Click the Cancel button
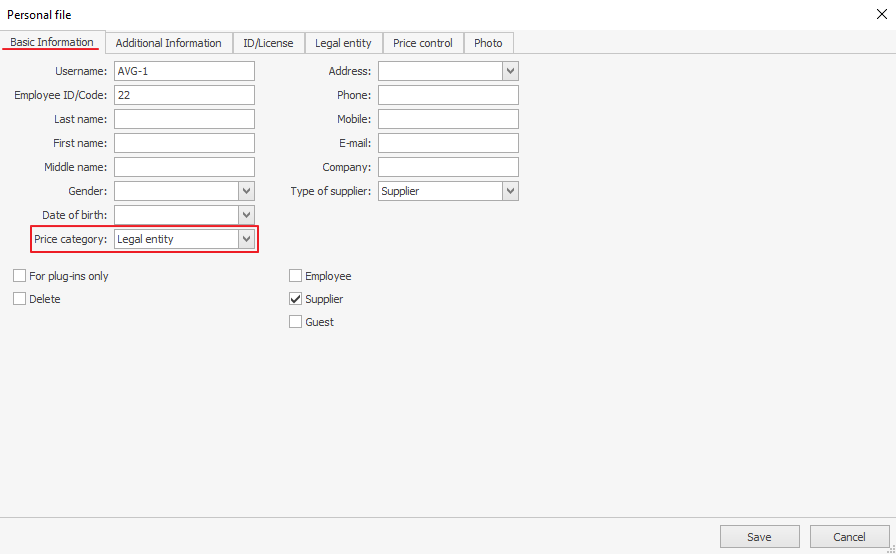Viewport: 896px width, 554px height. click(849, 537)
